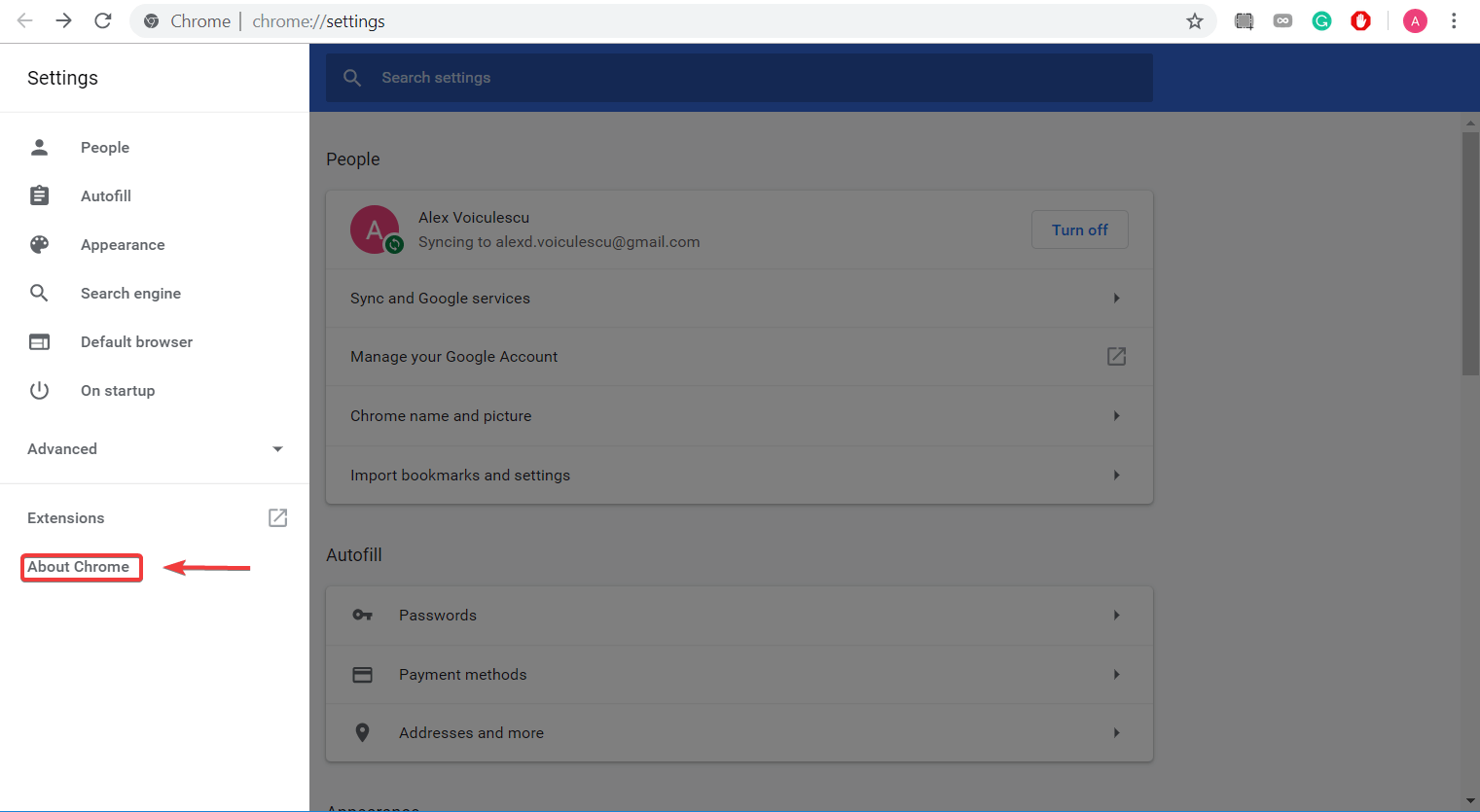
Task: Click the Addresses and more label
Action: click(471, 732)
